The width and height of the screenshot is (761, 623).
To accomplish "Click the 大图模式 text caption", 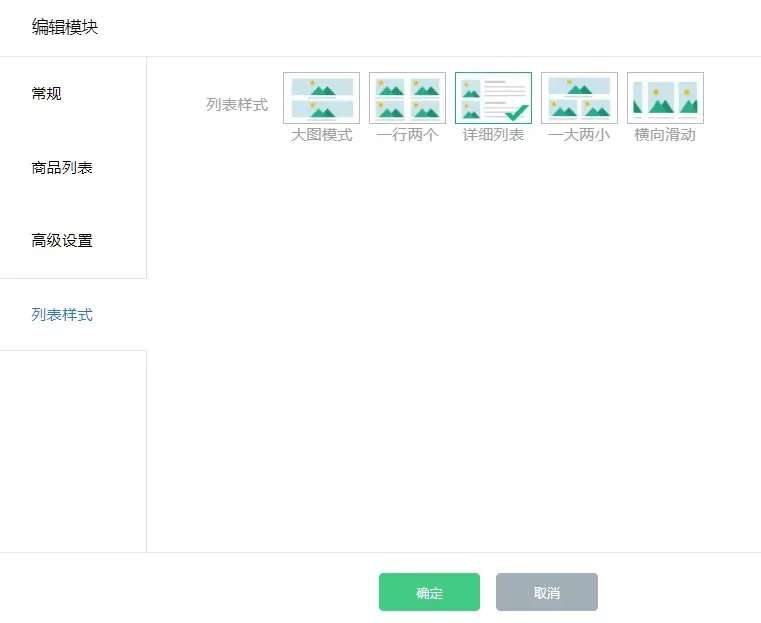I will [321, 135].
